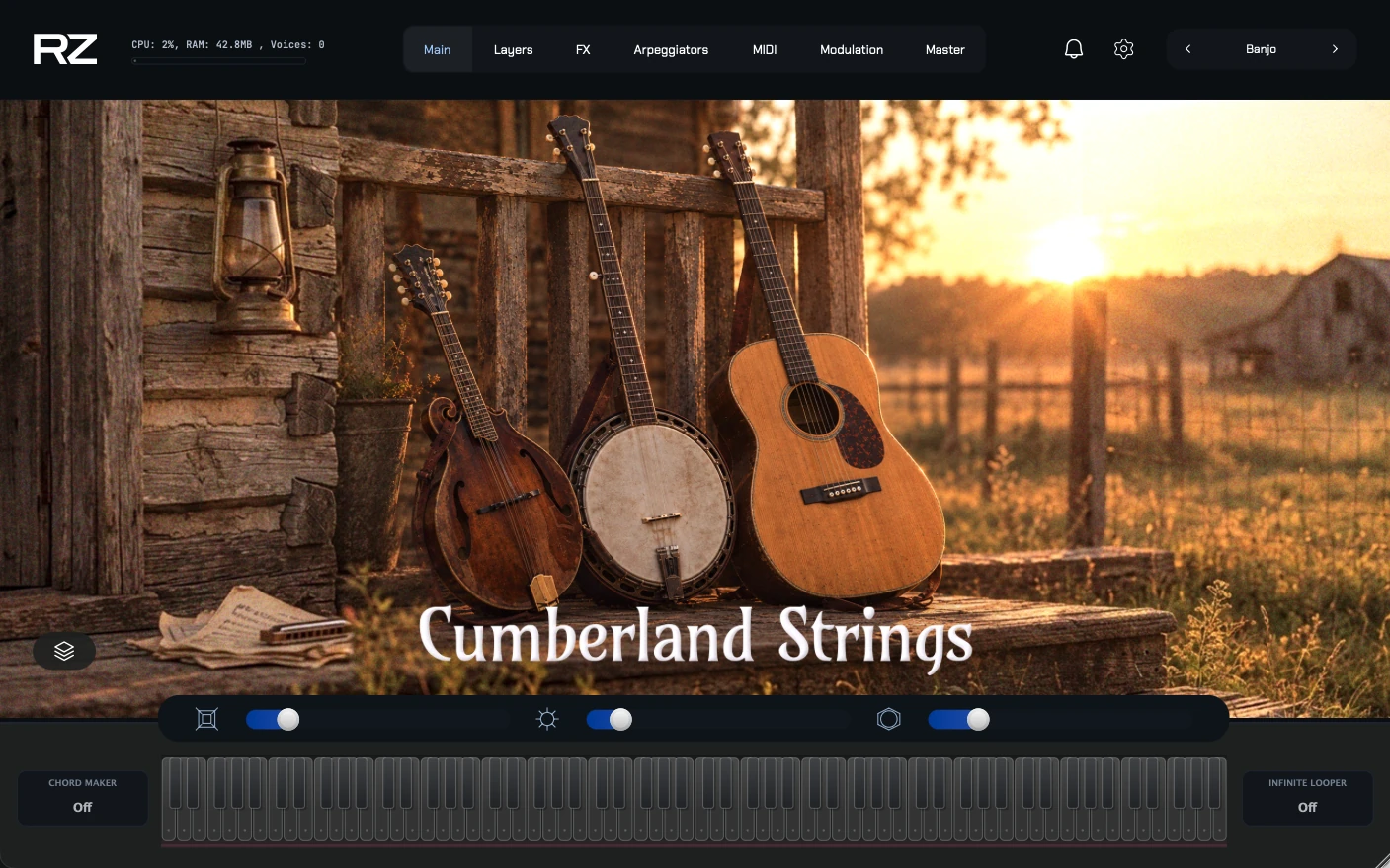Go to previous preset with left chevron

pos(1187,49)
